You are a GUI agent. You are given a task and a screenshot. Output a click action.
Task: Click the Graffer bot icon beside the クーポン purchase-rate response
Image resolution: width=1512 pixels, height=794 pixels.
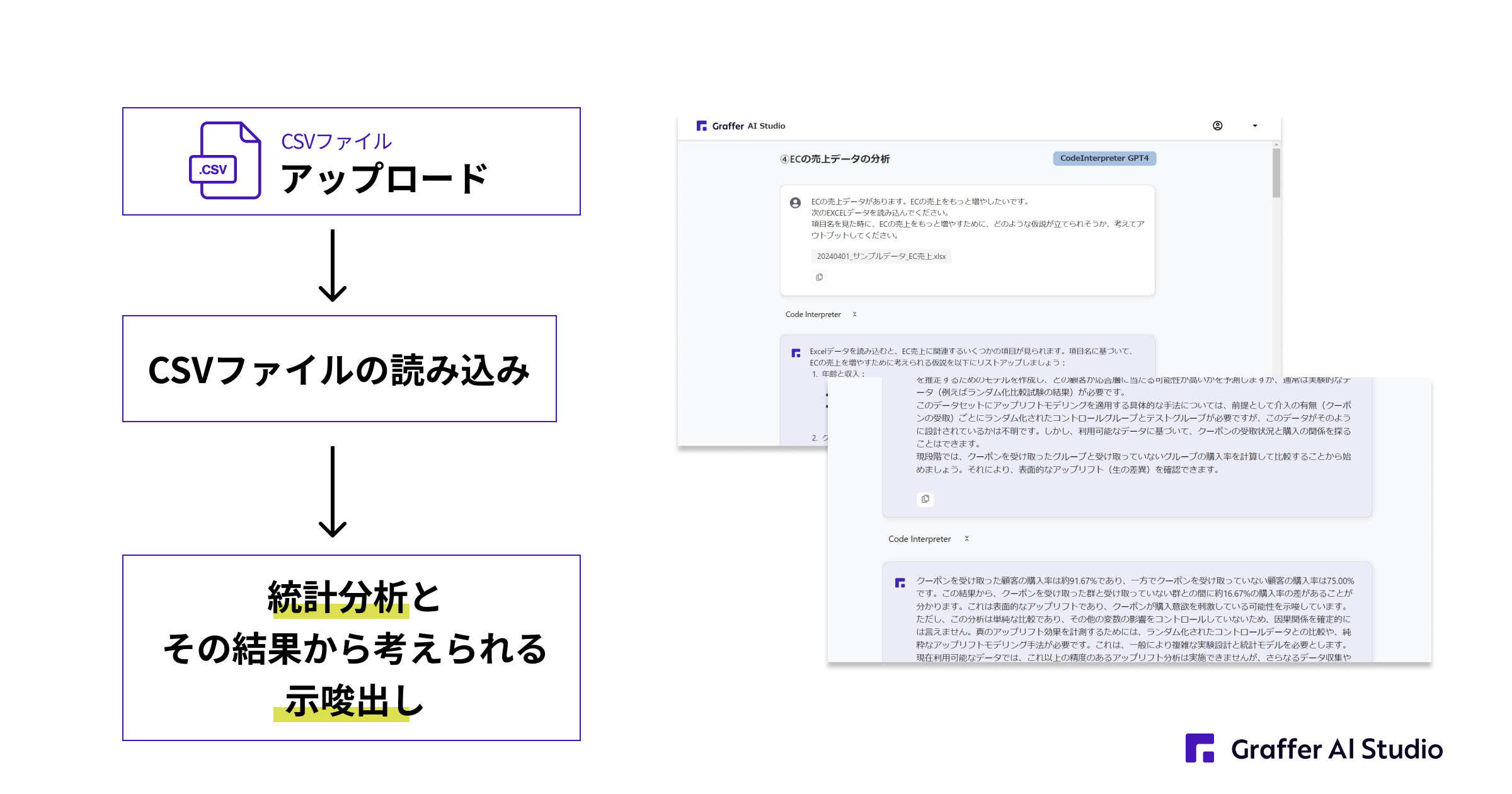click(x=900, y=583)
